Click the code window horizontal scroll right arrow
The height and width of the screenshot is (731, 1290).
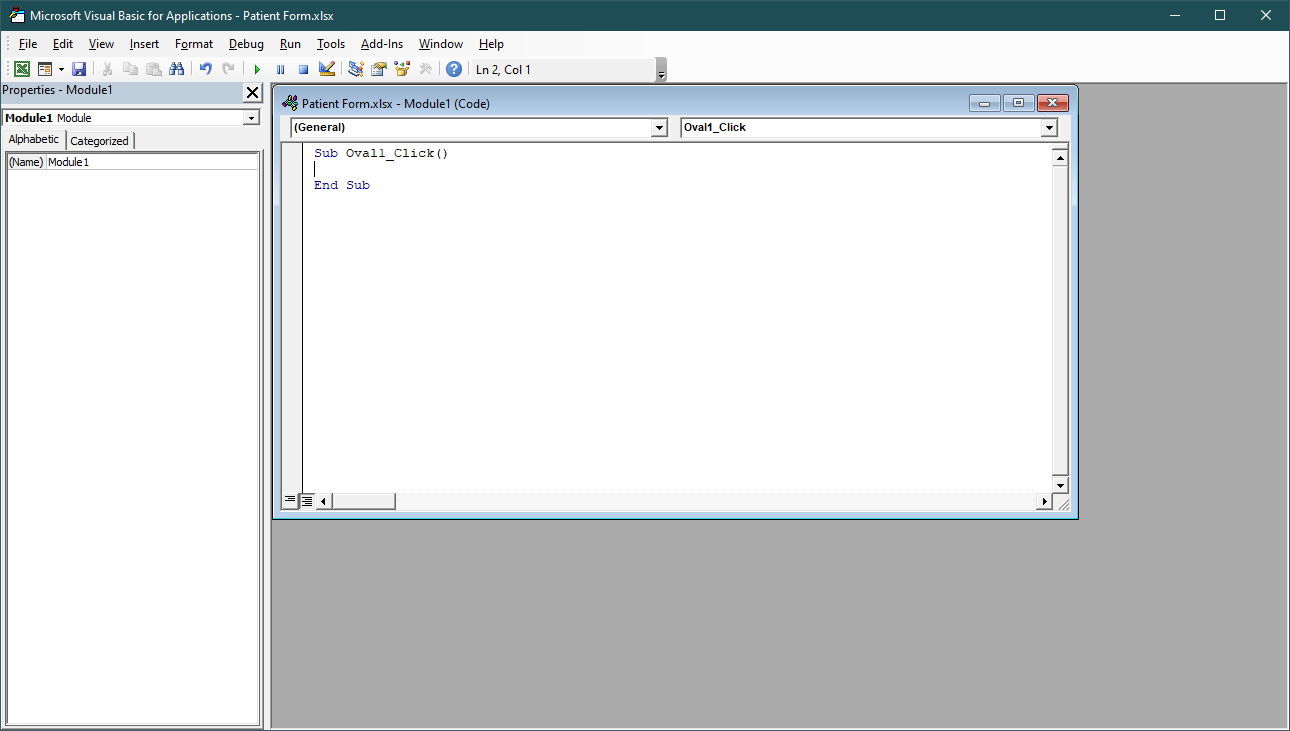tap(1045, 501)
